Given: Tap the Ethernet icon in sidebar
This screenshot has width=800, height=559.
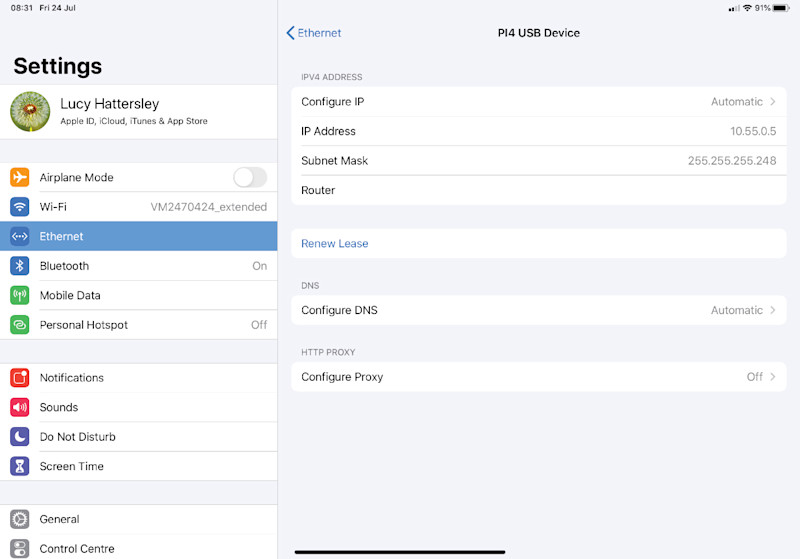Looking at the screenshot, I should pos(19,236).
